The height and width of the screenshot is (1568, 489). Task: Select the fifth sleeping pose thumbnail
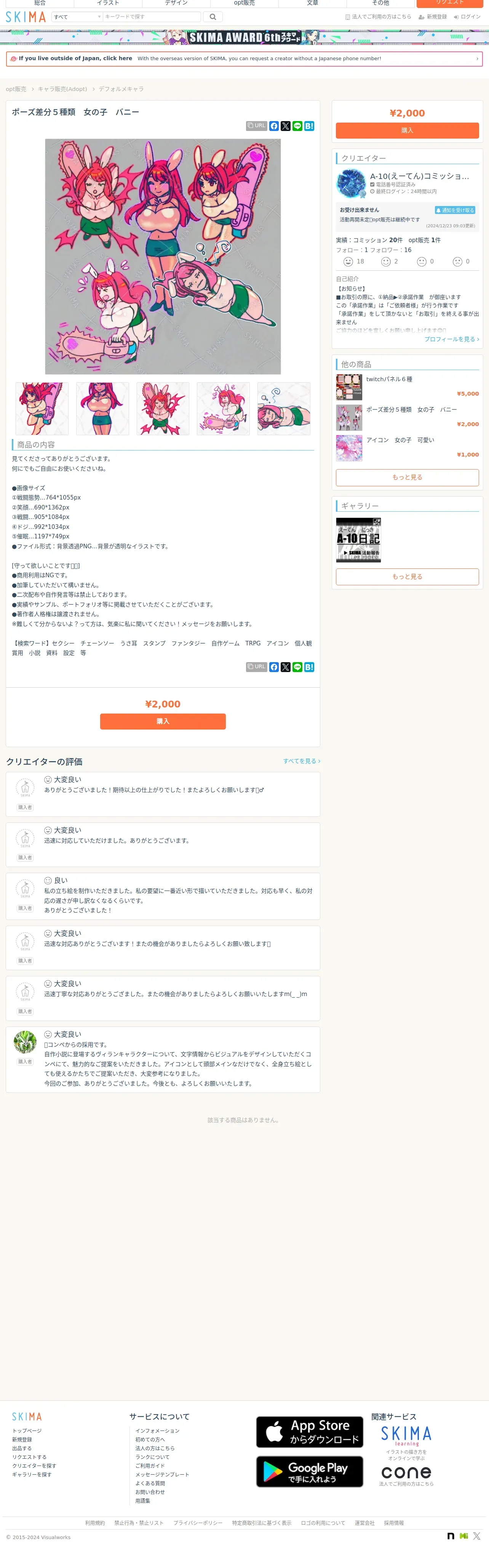284,409
